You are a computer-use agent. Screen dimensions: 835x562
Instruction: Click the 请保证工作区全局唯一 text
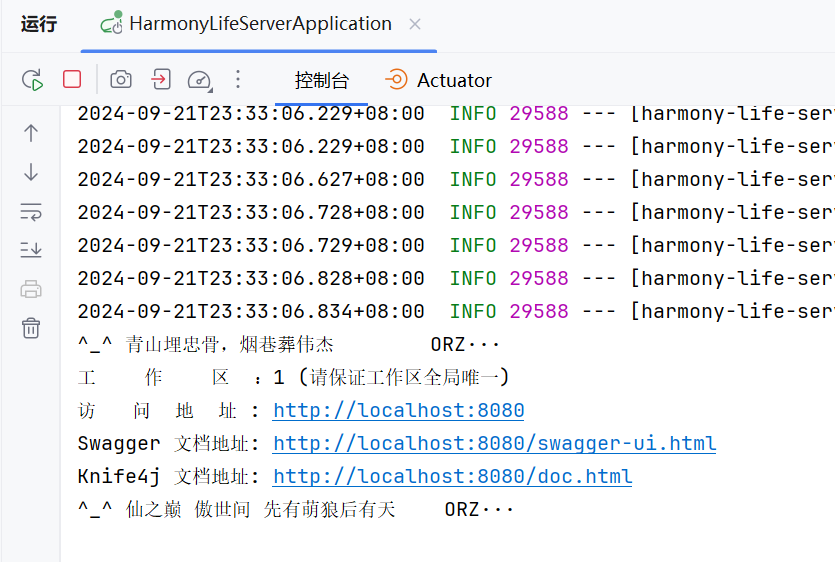tap(404, 378)
